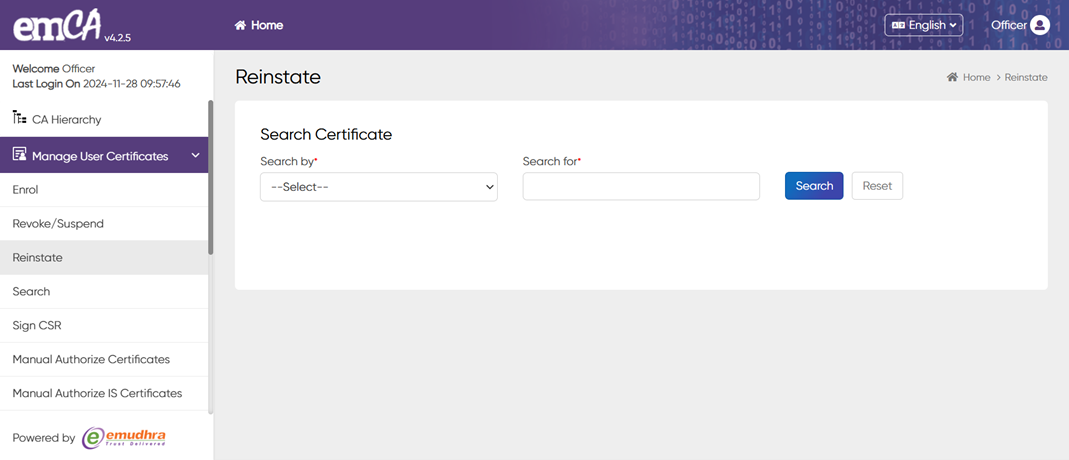Click the Manage User Certificates icon
Image resolution: width=1069 pixels, height=460 pixels.
[19, 155]
